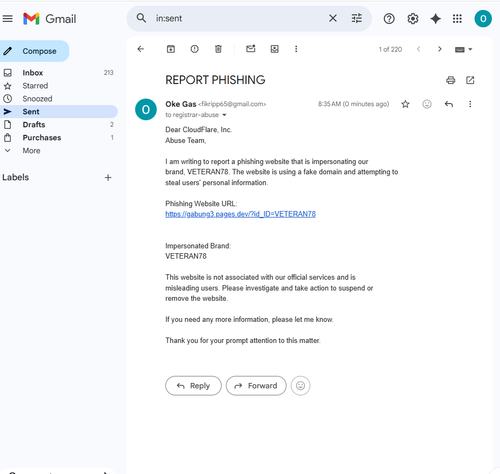500x474 pixels.
Task: Click the Labels heading
Action: coord(16,177)
